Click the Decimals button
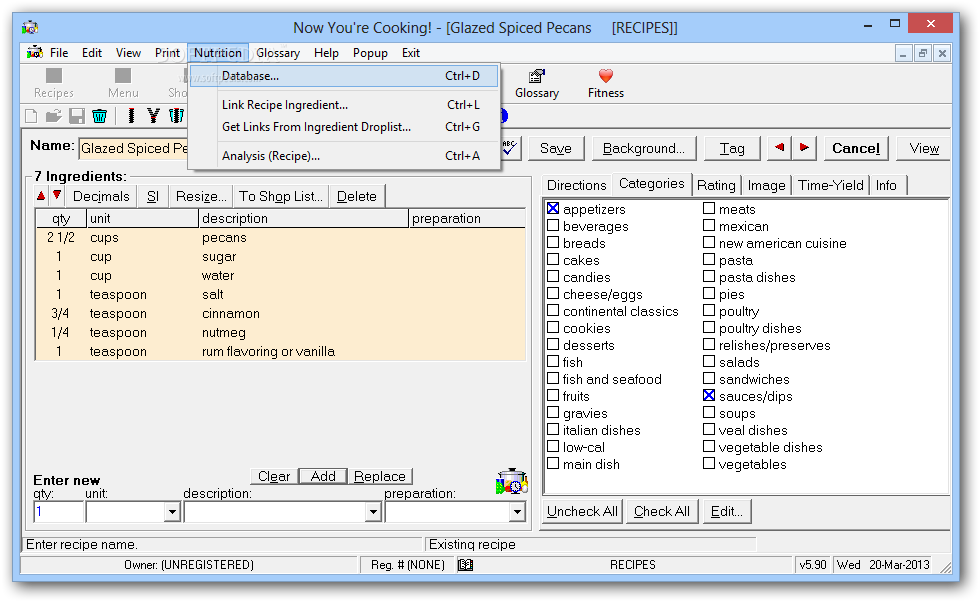The height and width of the screenshot is (602, 980). [x=101, y=196]
